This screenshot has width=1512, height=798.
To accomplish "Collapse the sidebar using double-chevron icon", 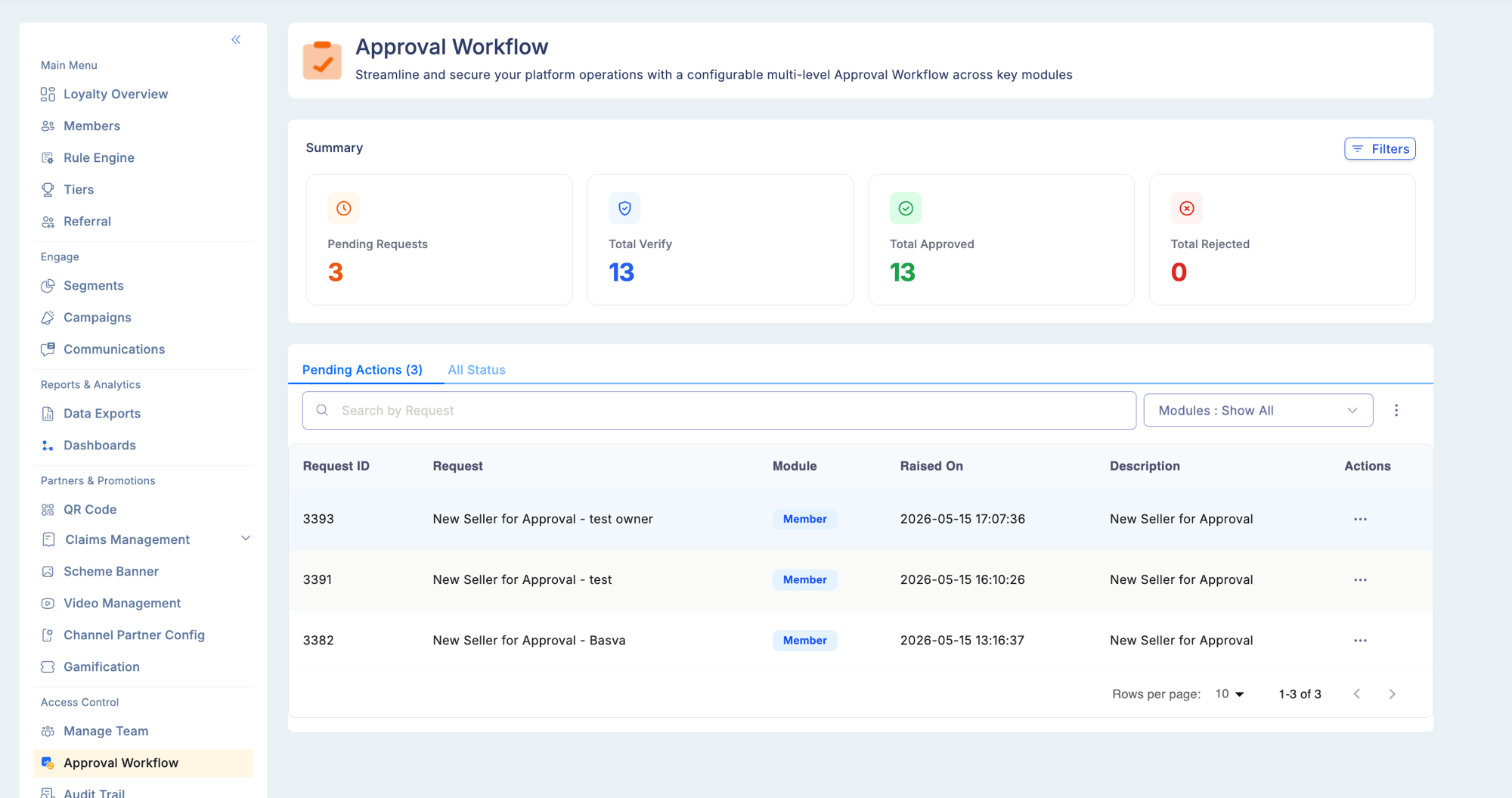I will (236, 39).
